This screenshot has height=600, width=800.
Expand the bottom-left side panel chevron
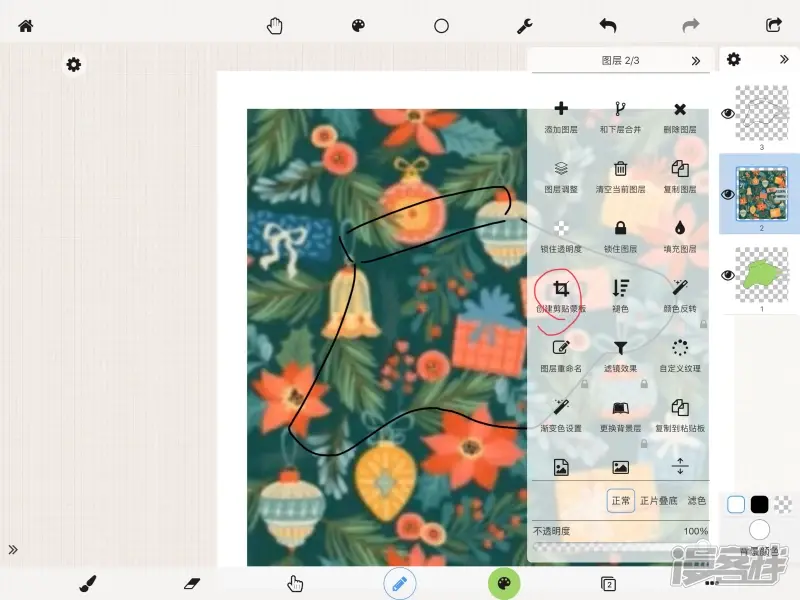point(13,549)
